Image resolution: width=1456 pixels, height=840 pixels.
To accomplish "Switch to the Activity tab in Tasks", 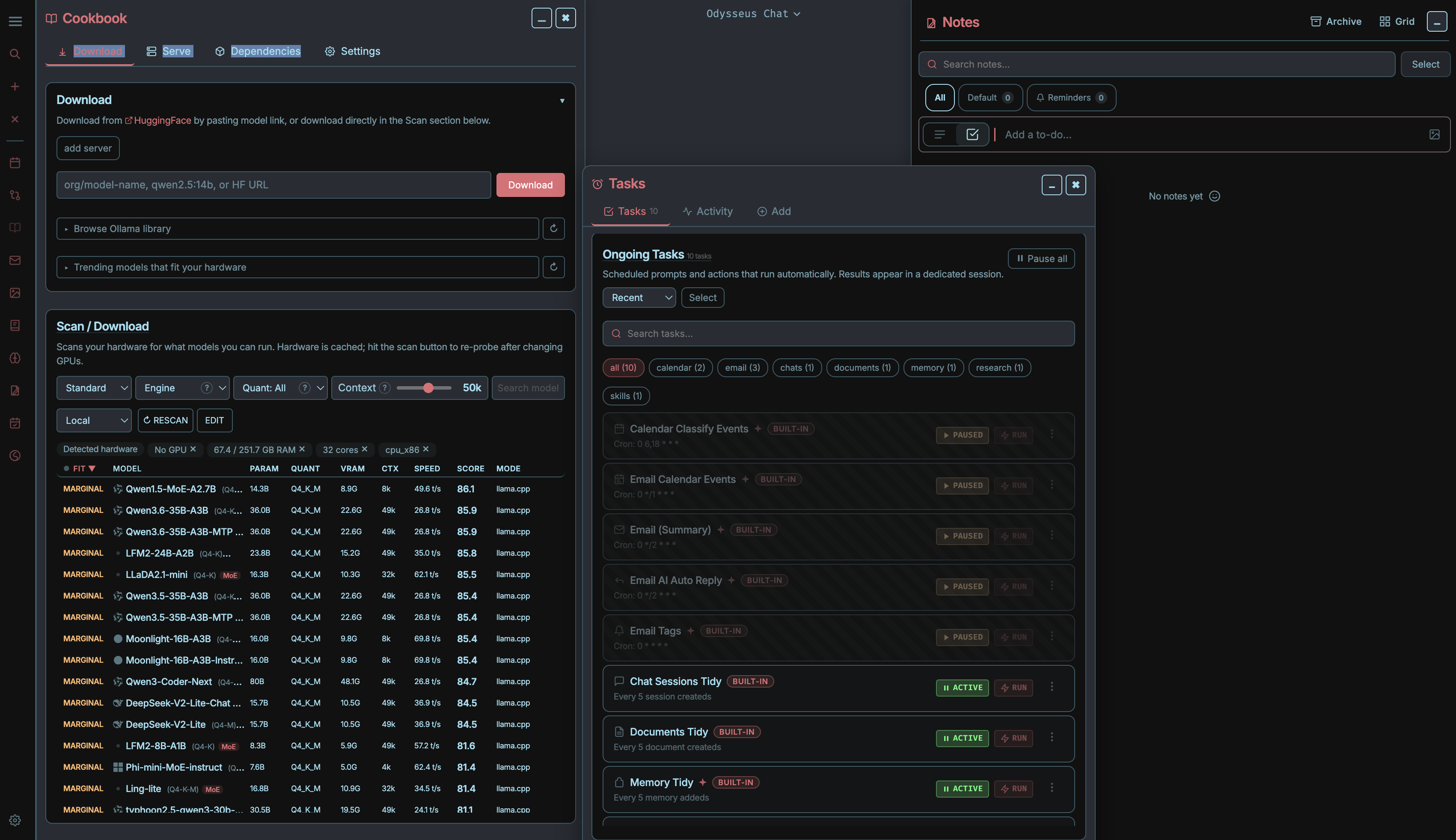I will (x=707, y=211).
